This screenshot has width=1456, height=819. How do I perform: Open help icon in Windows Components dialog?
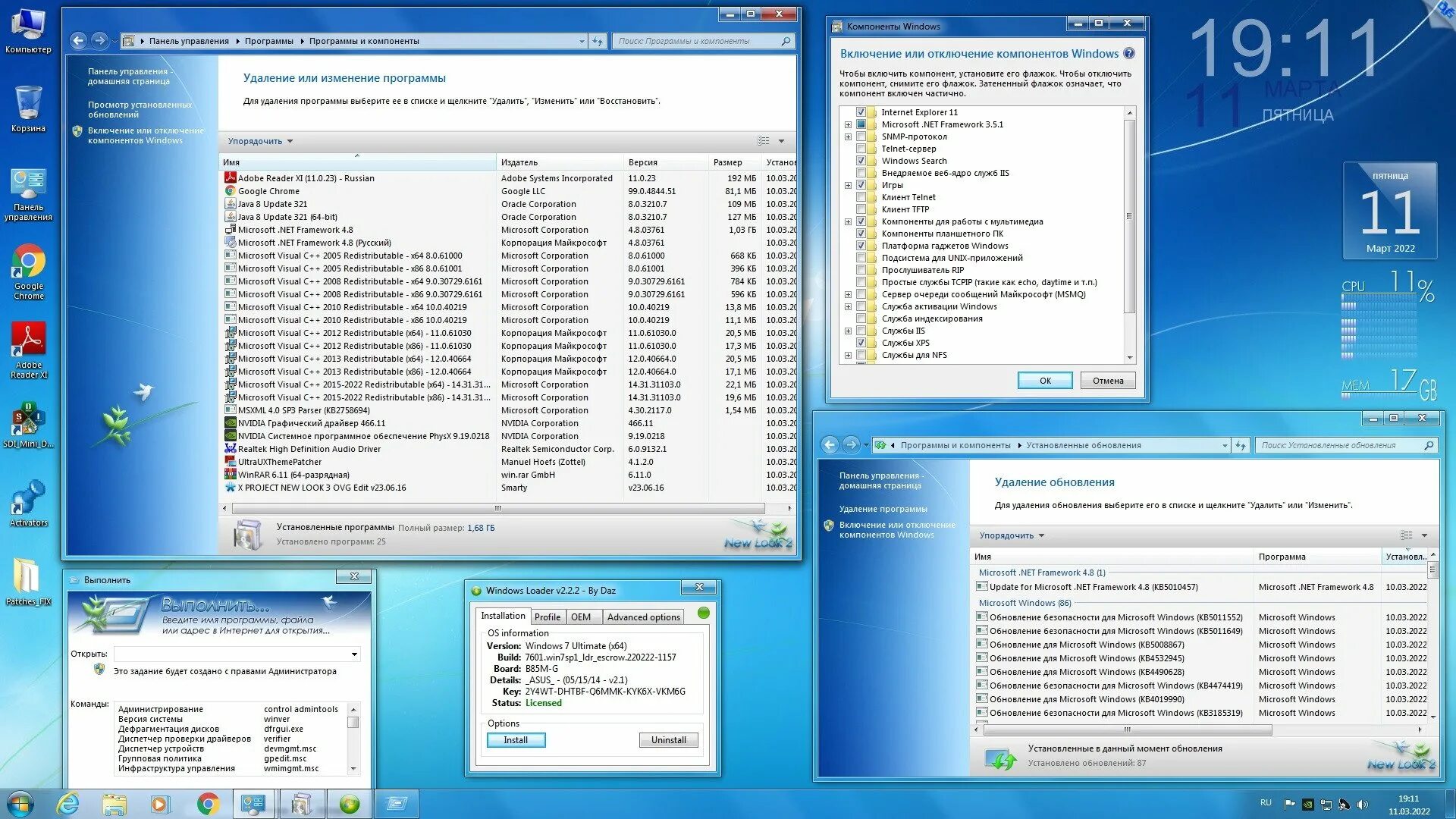point(1128,53)
